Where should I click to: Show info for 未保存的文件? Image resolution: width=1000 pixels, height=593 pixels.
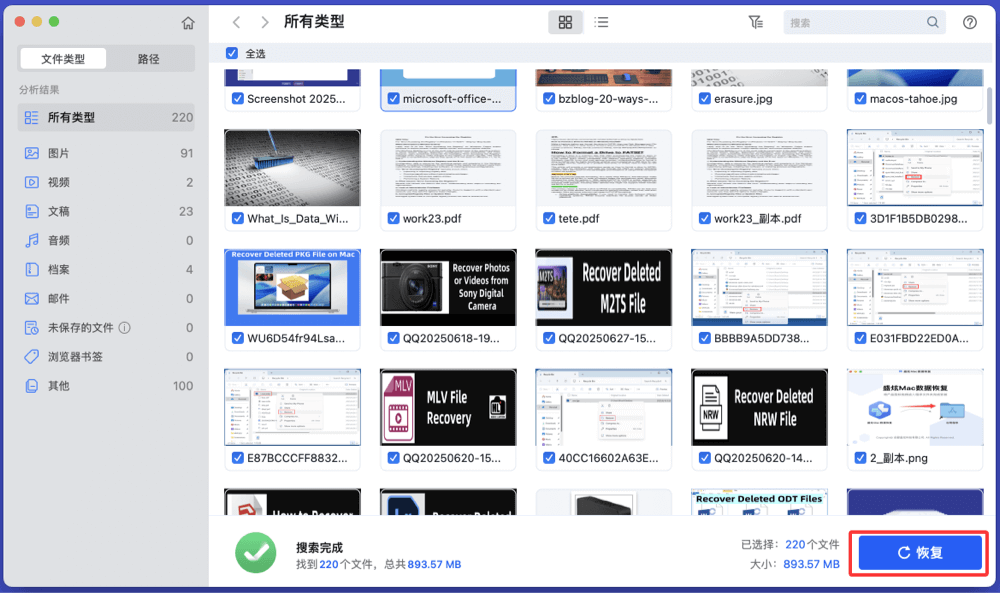coord(124,328)
